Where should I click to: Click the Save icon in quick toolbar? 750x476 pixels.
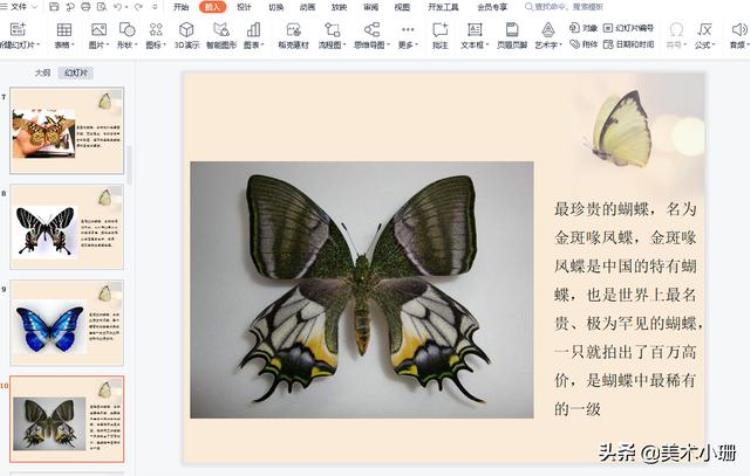[x=57, y=7]
